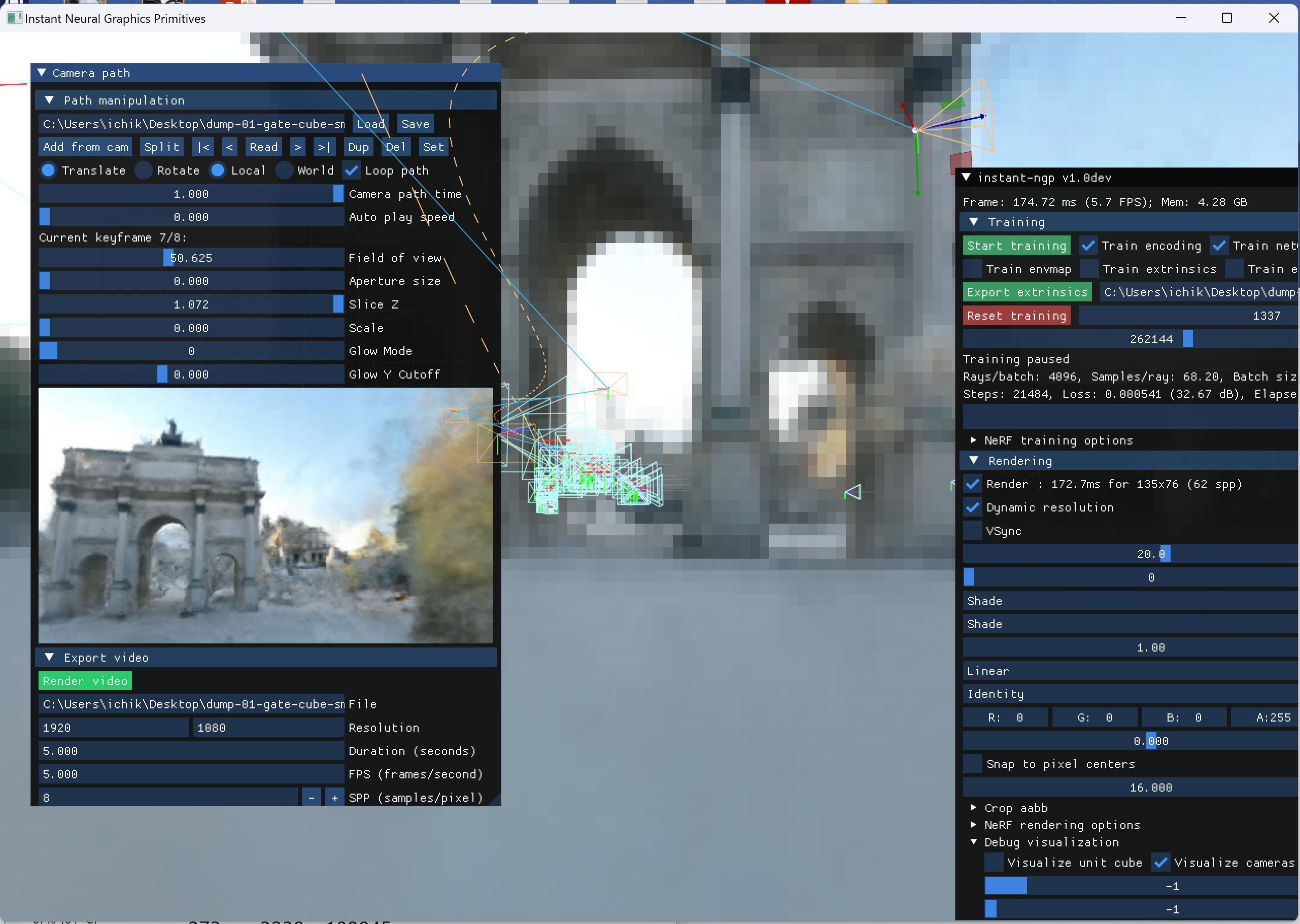Click Add from cam button
1300x924 pixels.
[85, 147]
